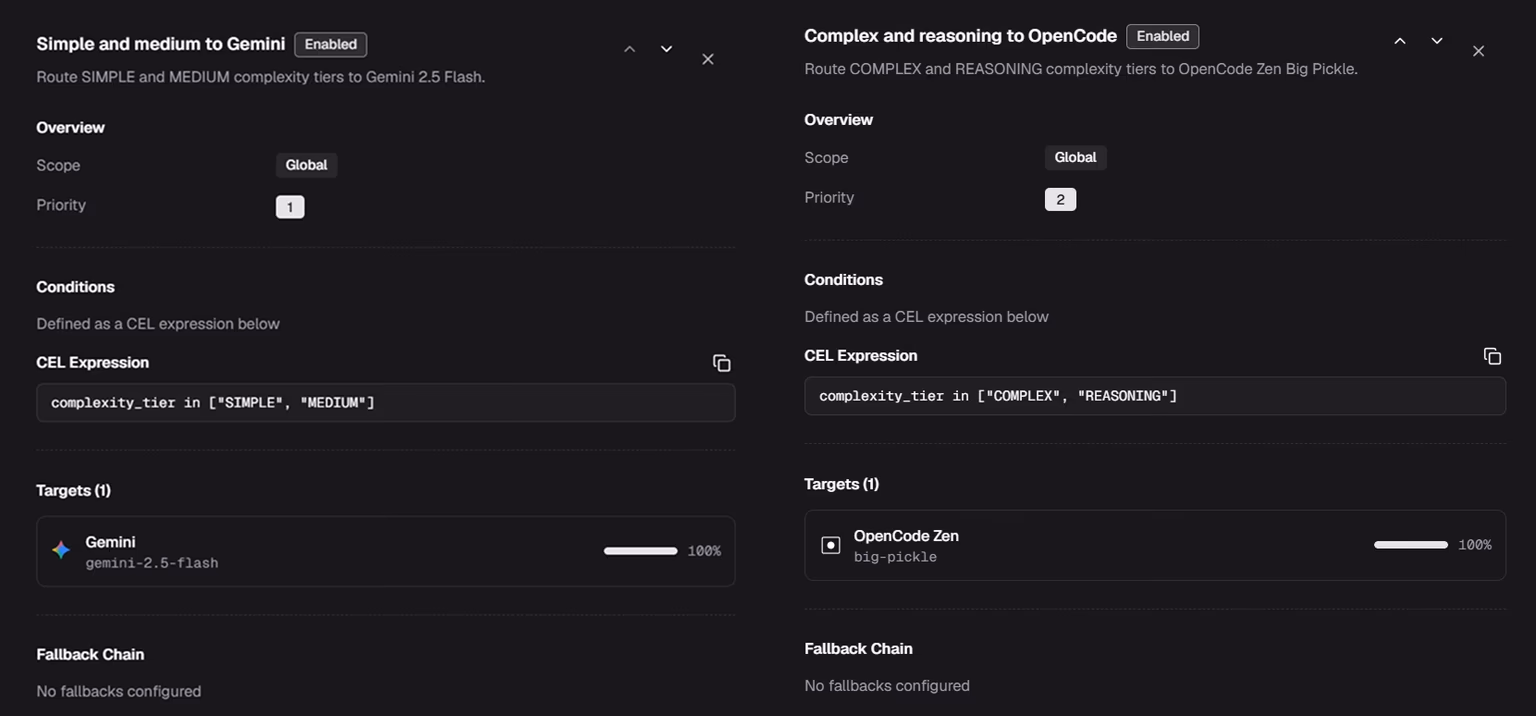Screen dimensions: 1536x716
Task: Click 'No fallbacks configured' in OpenCode rule
Action: [x=887, y=686]
